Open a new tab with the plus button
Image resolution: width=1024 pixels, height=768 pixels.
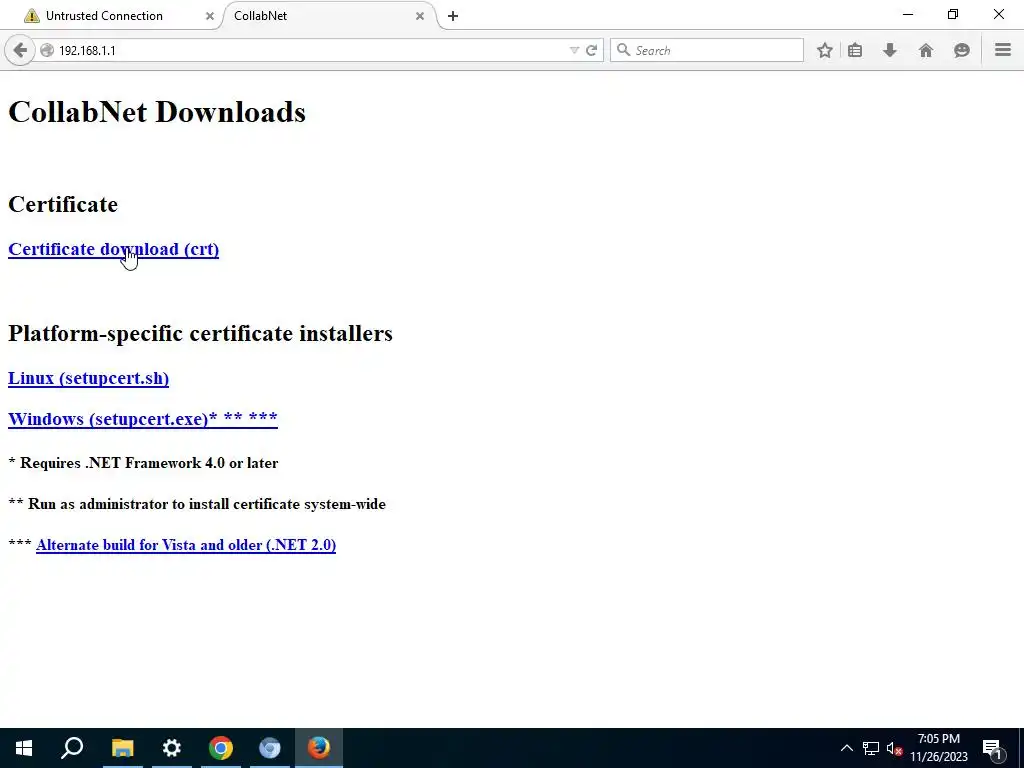click(453, 16)
